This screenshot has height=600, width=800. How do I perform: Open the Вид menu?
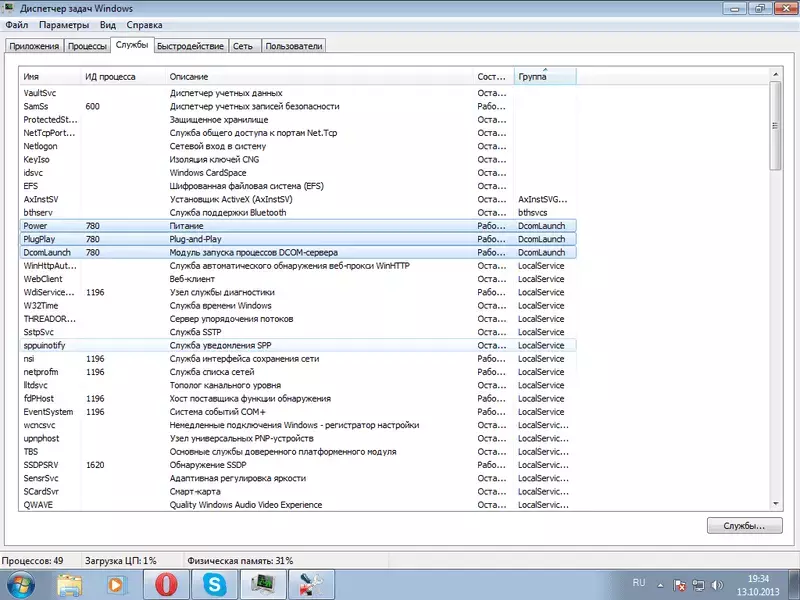point(108,24)
